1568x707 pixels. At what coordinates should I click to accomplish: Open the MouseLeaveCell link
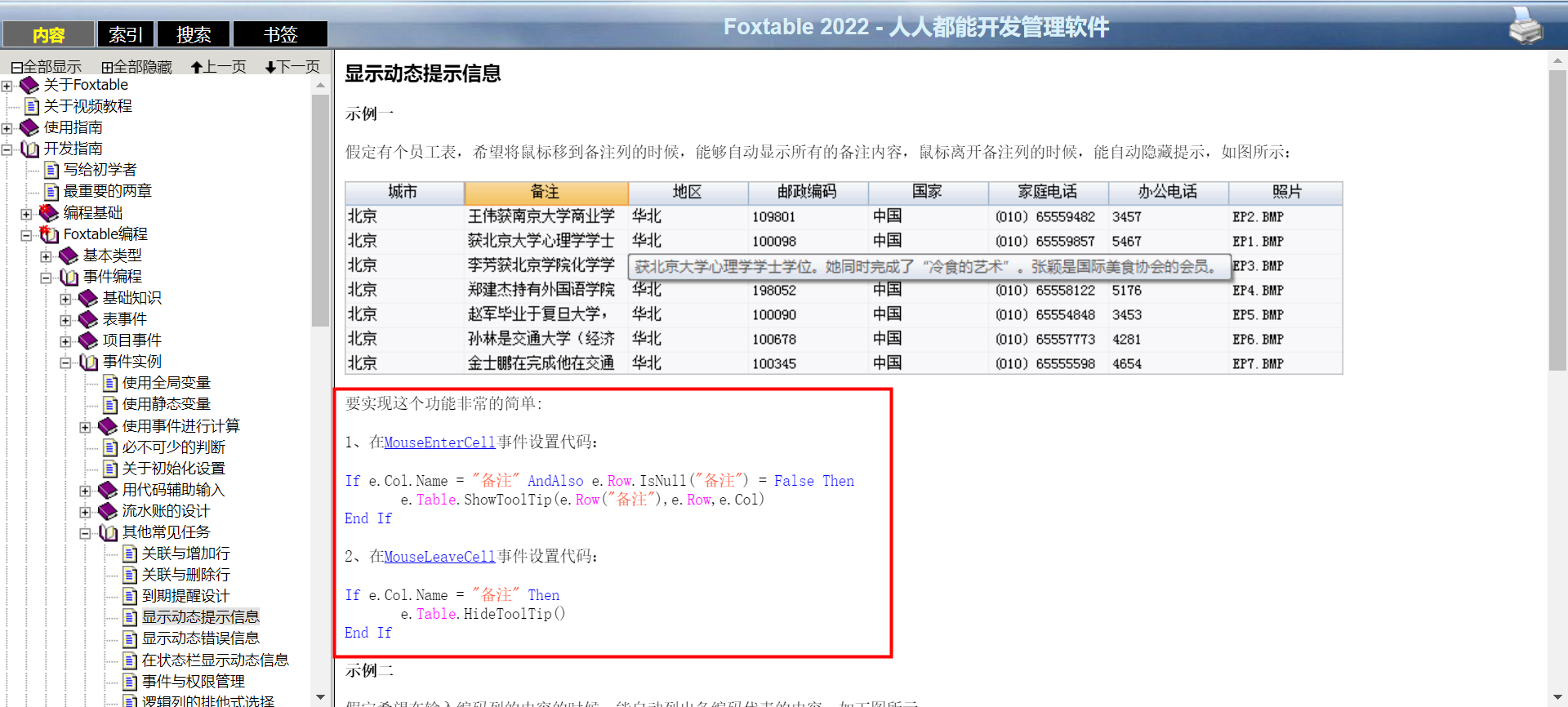(439, 557)
